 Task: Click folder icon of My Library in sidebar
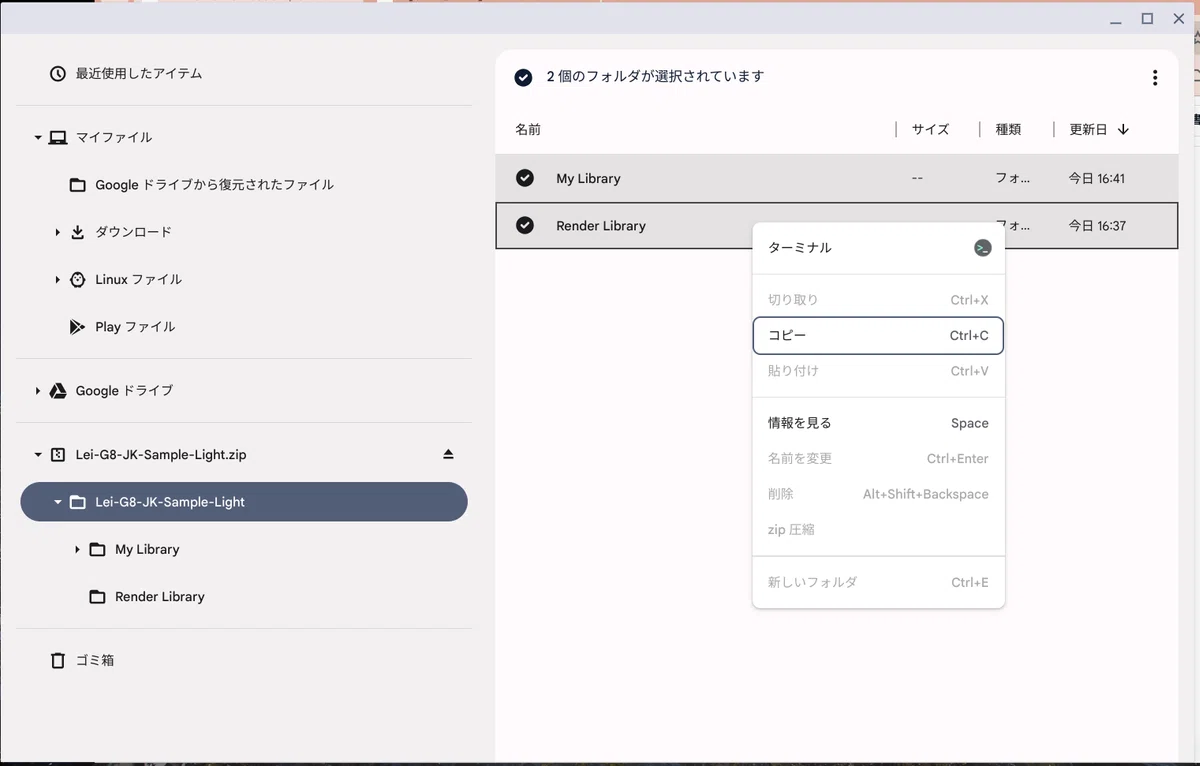97,550
